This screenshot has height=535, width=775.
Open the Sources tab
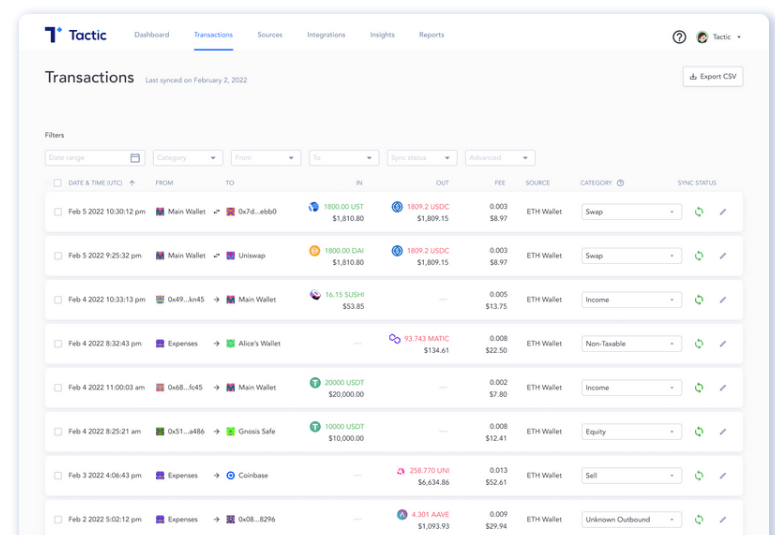(x=270, y=35)
